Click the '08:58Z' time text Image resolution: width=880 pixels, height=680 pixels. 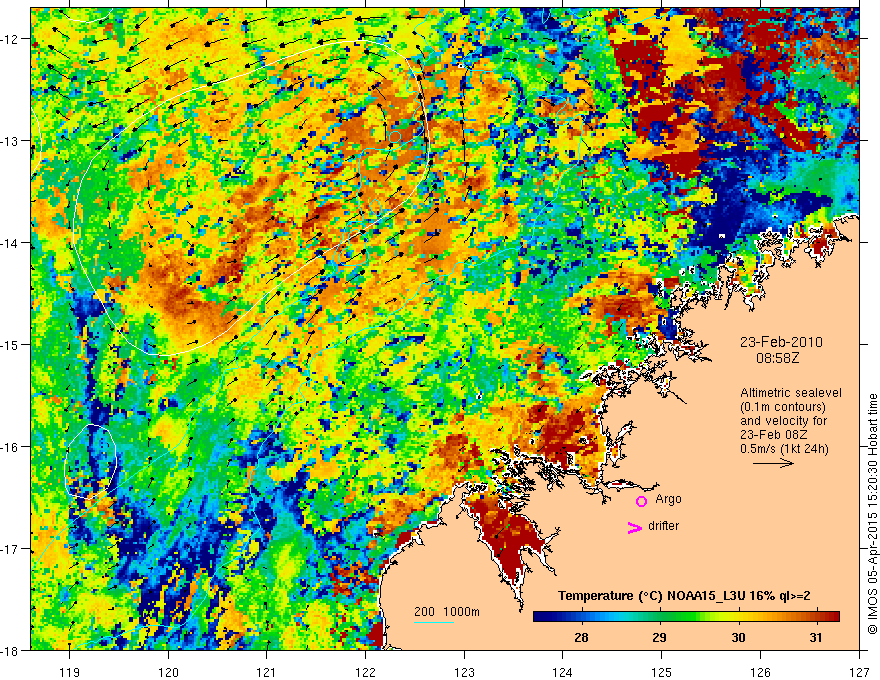(778, 357)
